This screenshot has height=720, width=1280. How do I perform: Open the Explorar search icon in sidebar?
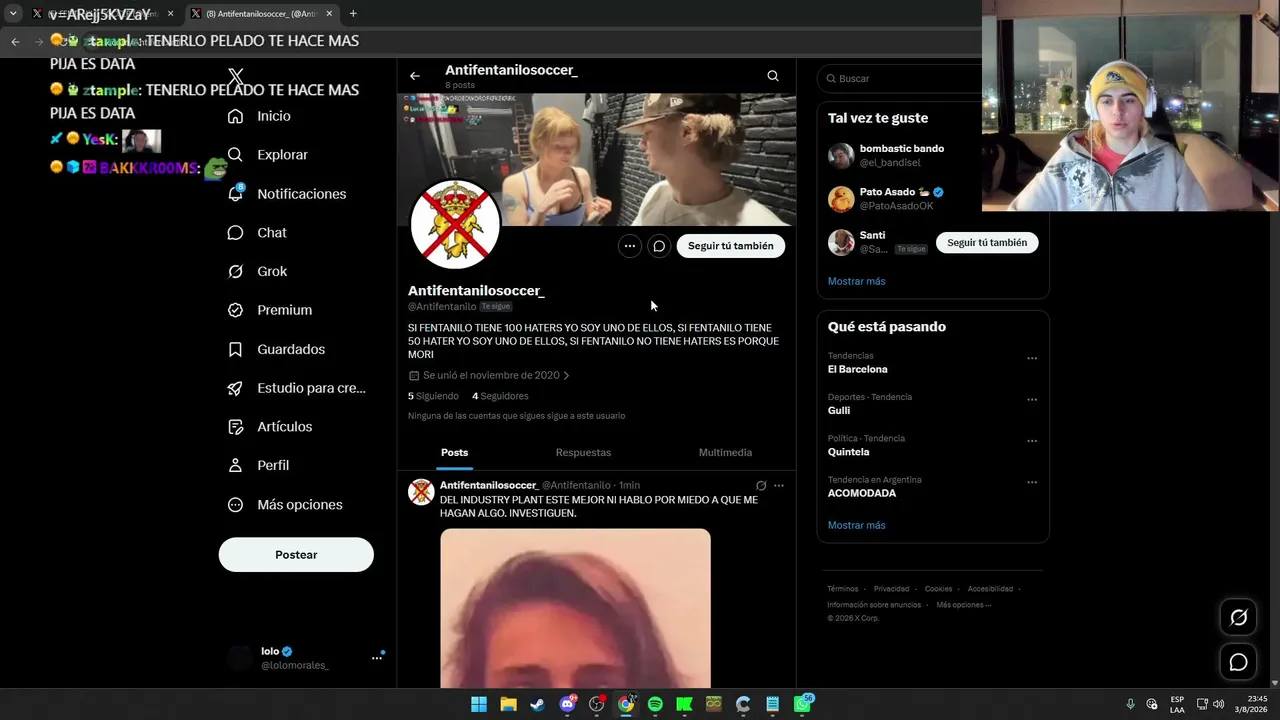coord(236,155)
